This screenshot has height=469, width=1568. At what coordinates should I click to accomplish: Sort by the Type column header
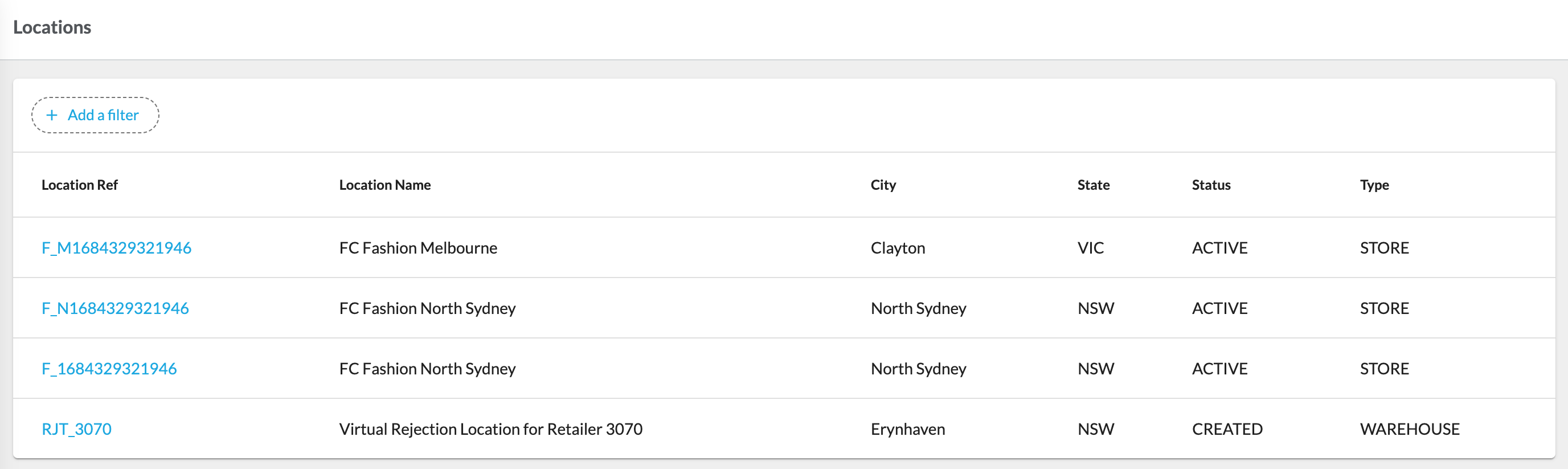(1374, 185)
